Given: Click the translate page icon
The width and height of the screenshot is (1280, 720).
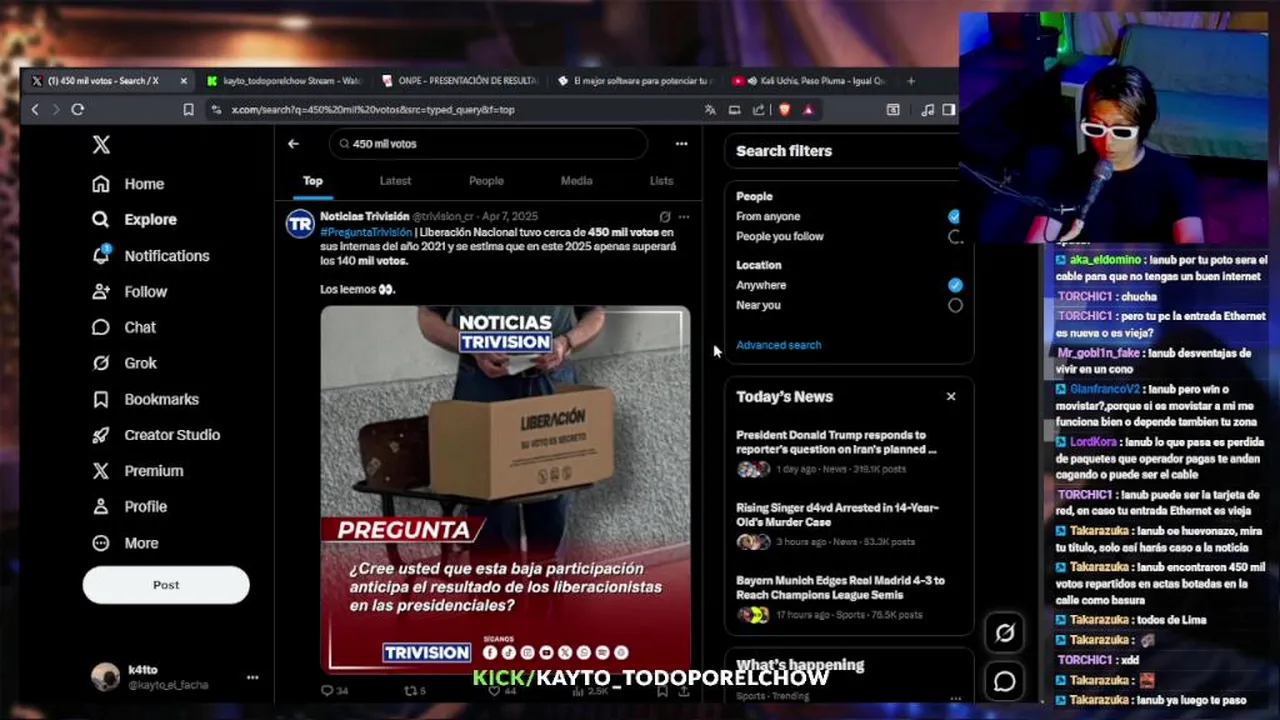Looking at the screenshot, I should 710,110.
